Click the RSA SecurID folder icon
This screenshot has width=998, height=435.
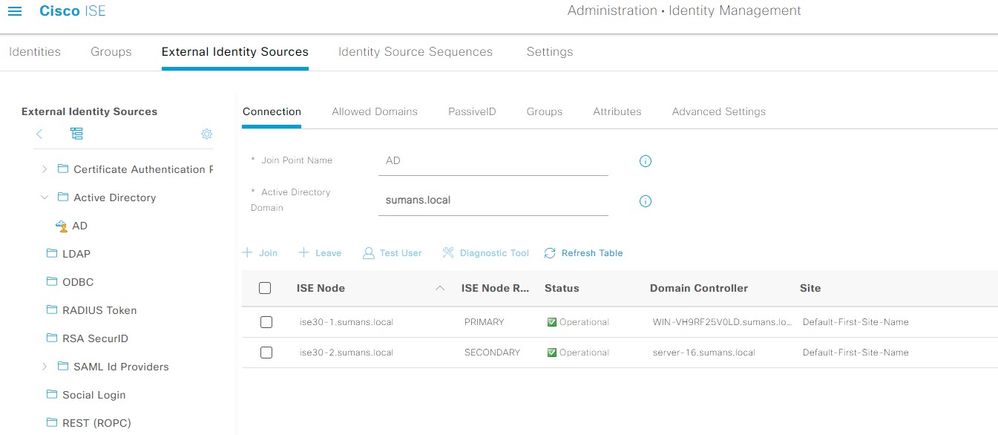point(52,338)
